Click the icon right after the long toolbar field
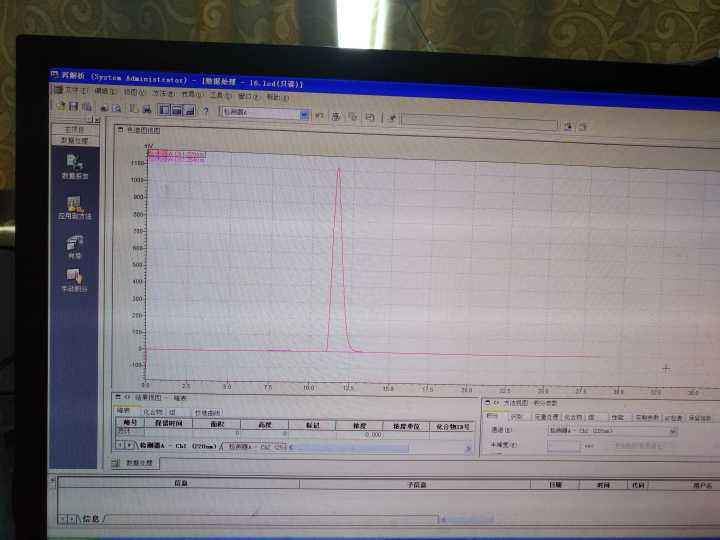Screen dimensions: 720x540 tap(568, 126)
